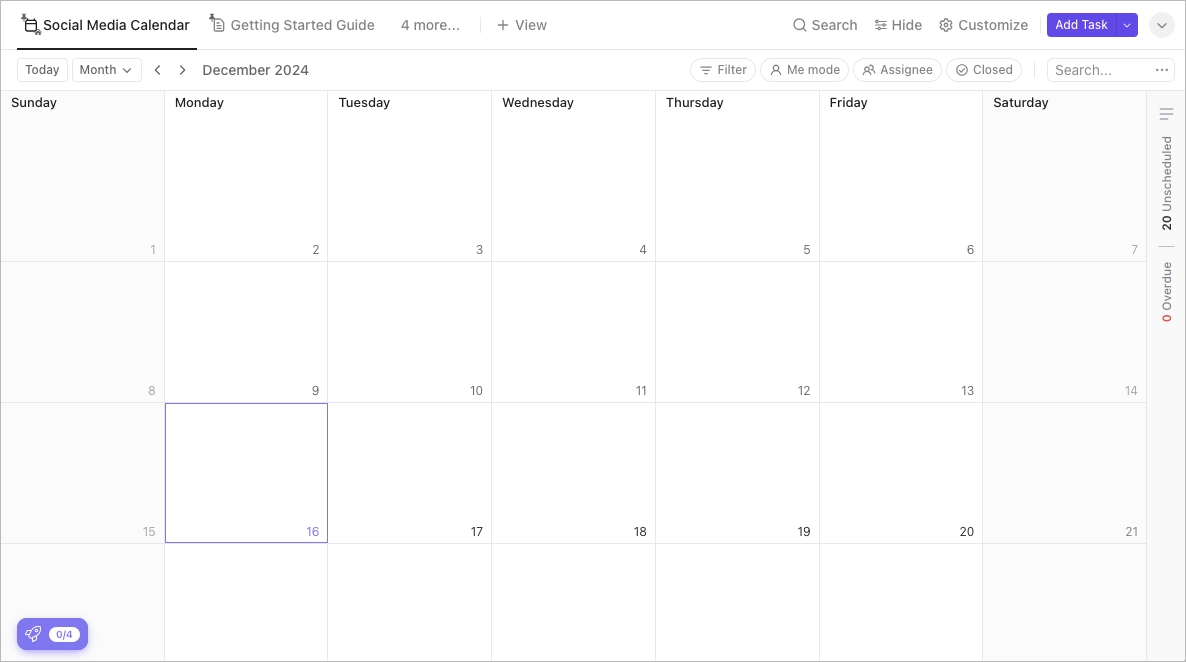Click inside the Search field
Viewport: 1186px width, 662px height.
coord(1095,70)
